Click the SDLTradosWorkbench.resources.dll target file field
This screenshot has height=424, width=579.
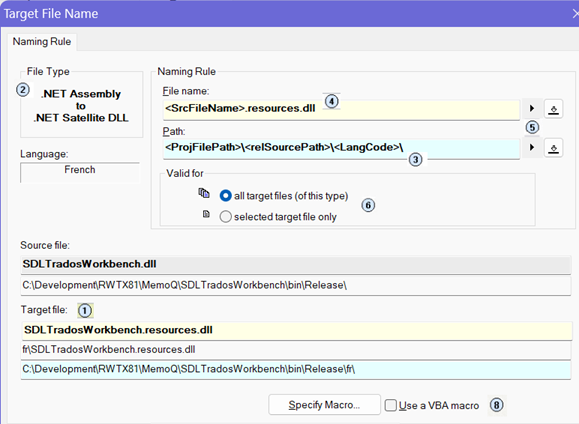pyautogui.click(x=297, y=330)
